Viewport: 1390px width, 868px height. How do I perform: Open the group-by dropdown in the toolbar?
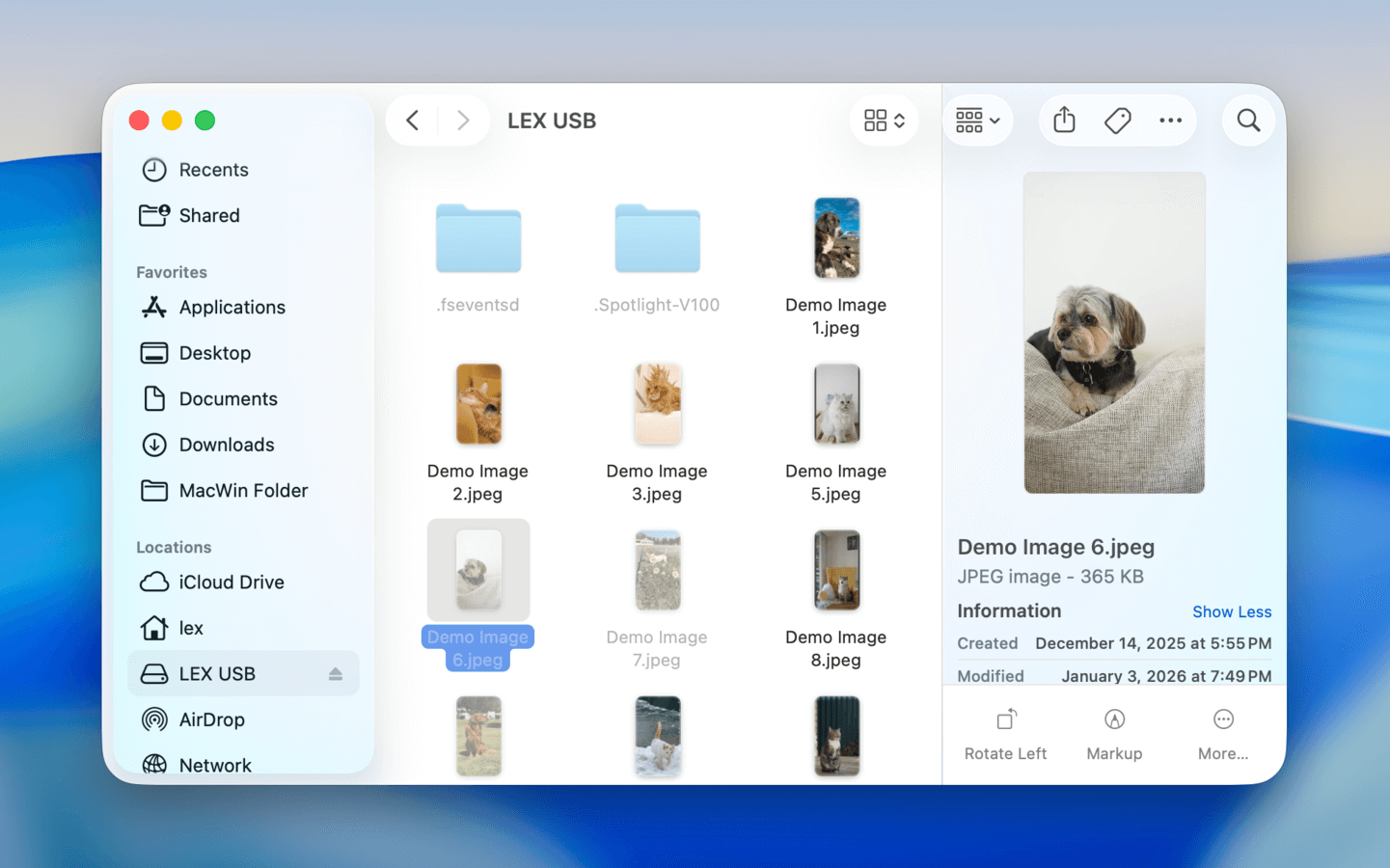coord(977,120)
